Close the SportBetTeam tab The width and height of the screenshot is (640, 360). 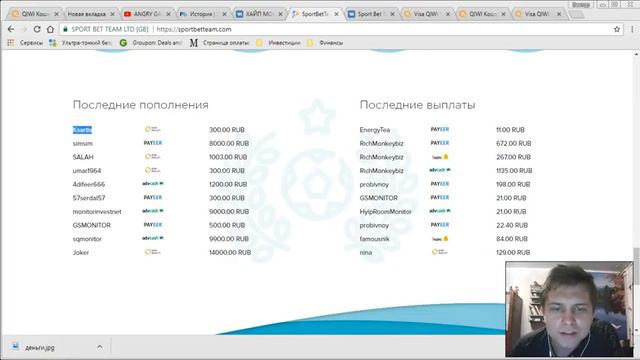pos(336,14)
